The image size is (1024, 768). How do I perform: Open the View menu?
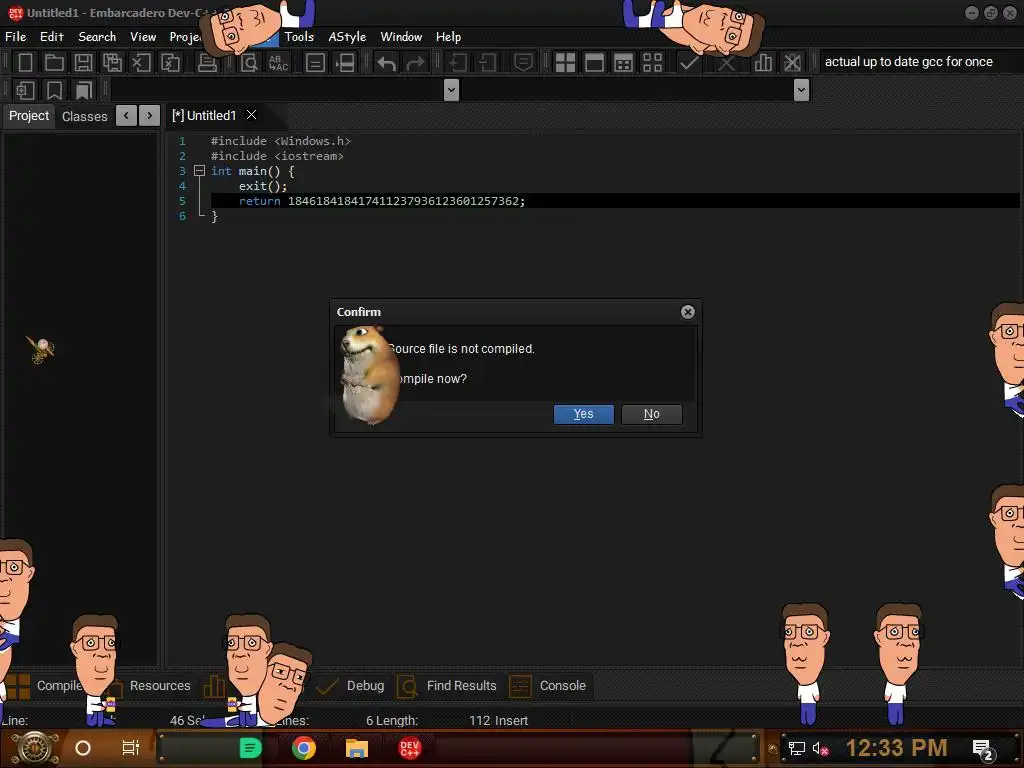(x=143, y=37)
